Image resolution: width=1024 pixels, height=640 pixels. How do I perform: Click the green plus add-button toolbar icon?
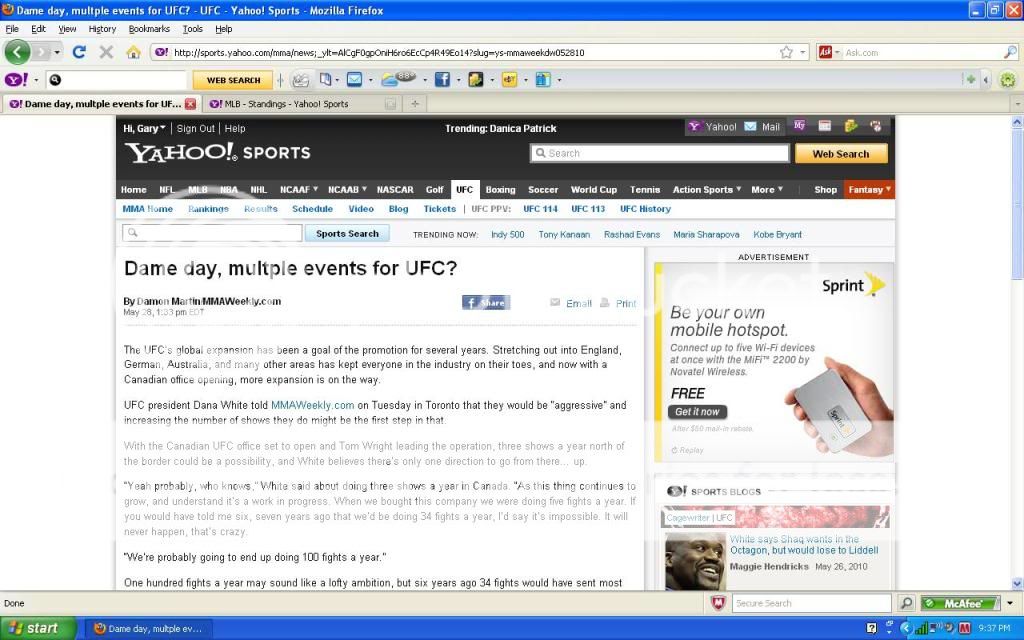(970, 80)
